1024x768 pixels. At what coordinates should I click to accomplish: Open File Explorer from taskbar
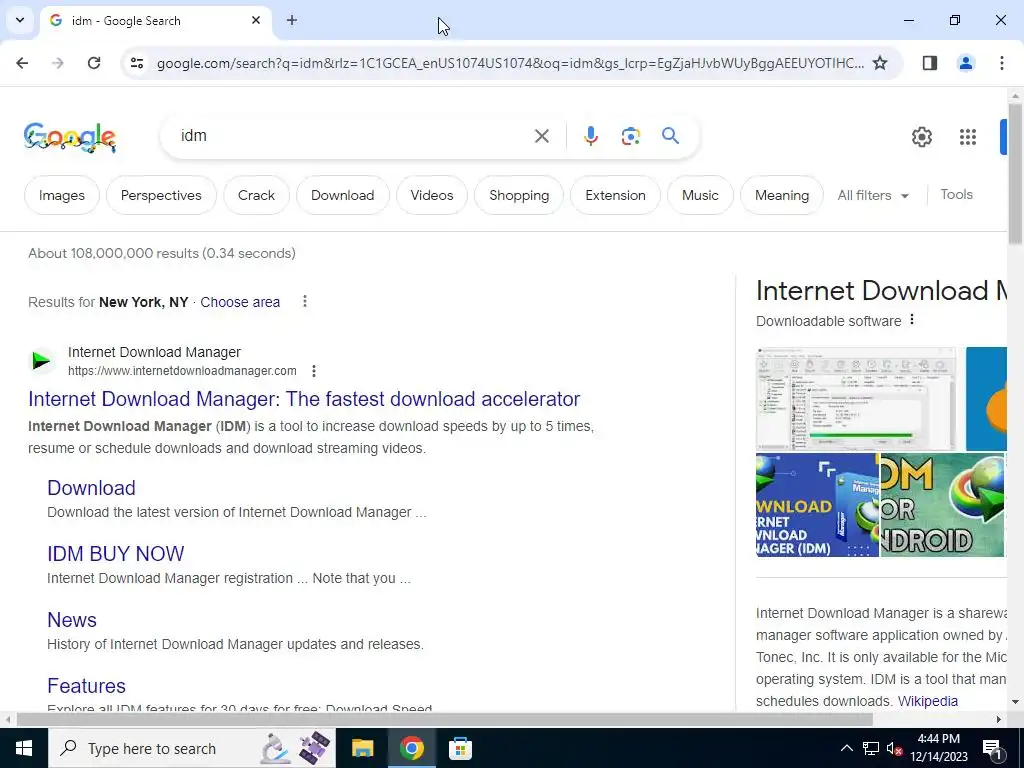point(362,748)
